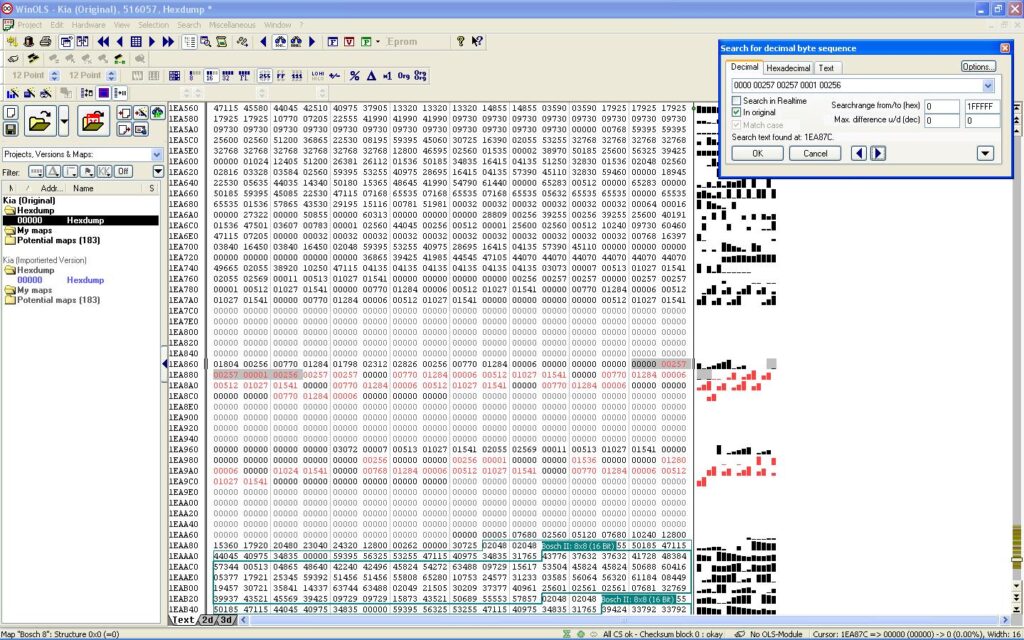This screenshot has height=640, width=1024.
Task: Switch to the dialog's Text search tab
Action: coord(826,68)
